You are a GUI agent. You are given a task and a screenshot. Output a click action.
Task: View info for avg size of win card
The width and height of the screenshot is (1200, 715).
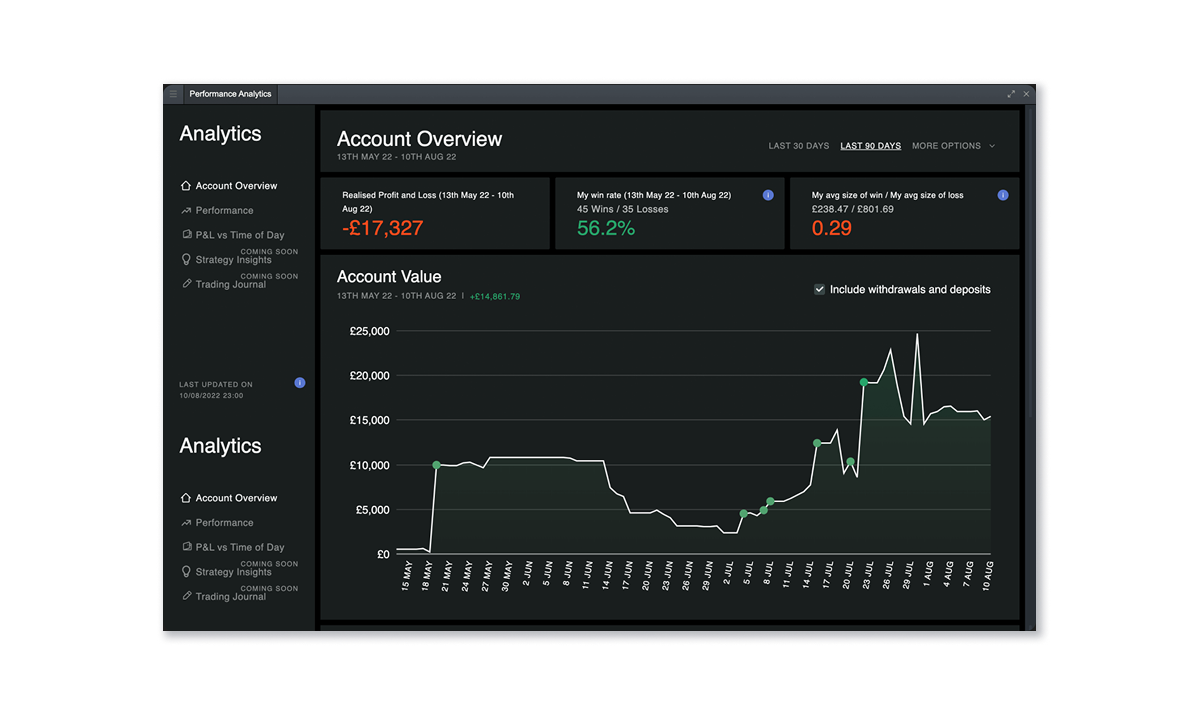click(x=1003, y=194)
